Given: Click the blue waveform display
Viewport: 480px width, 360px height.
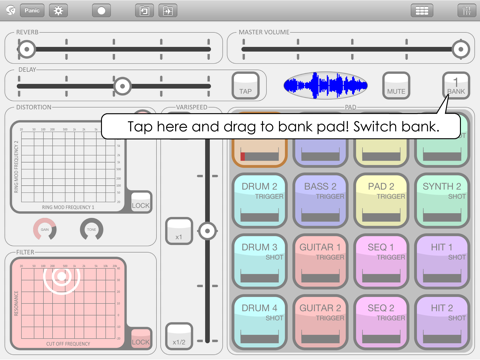Looking at the screenshot, I should tap(325, 85).
